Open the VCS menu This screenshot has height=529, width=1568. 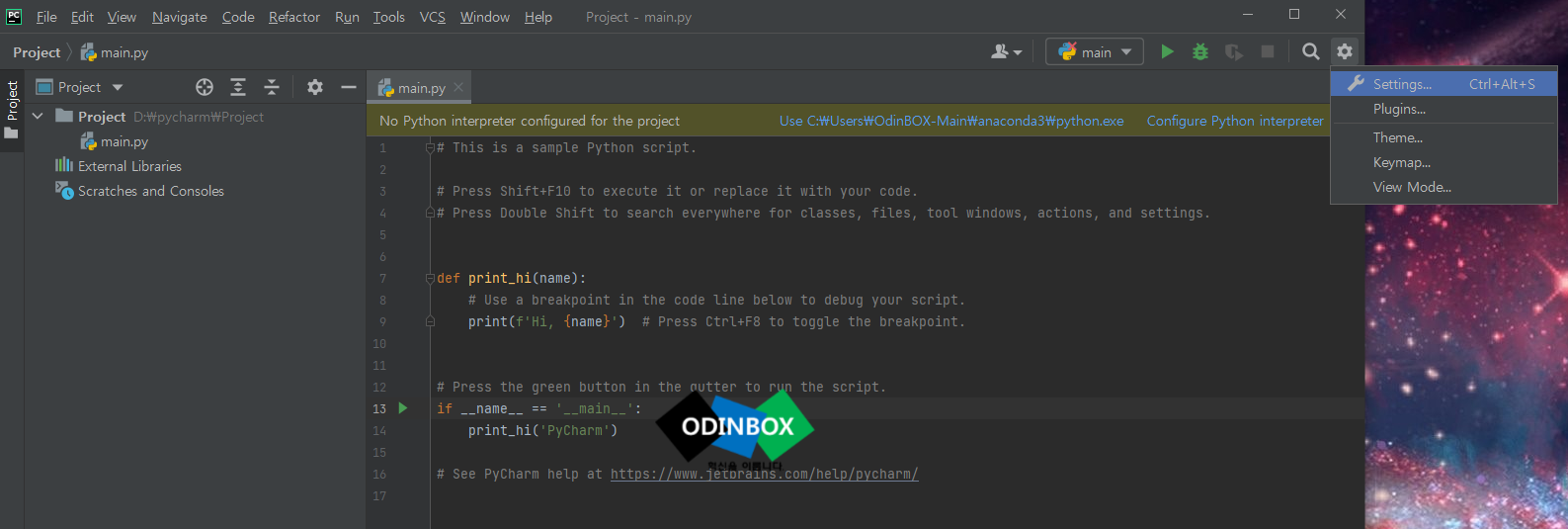coord(433,17)
